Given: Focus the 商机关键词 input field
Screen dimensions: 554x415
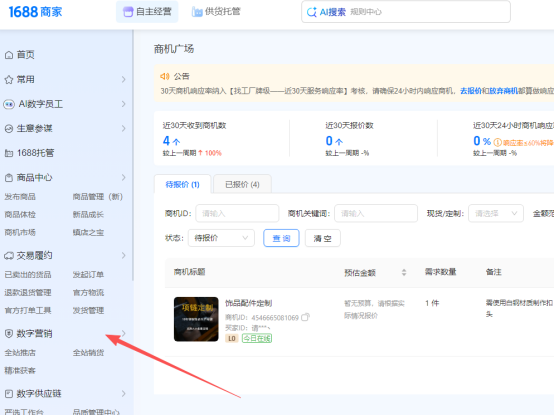Looking at the screenshot, I should pos(376,213).
